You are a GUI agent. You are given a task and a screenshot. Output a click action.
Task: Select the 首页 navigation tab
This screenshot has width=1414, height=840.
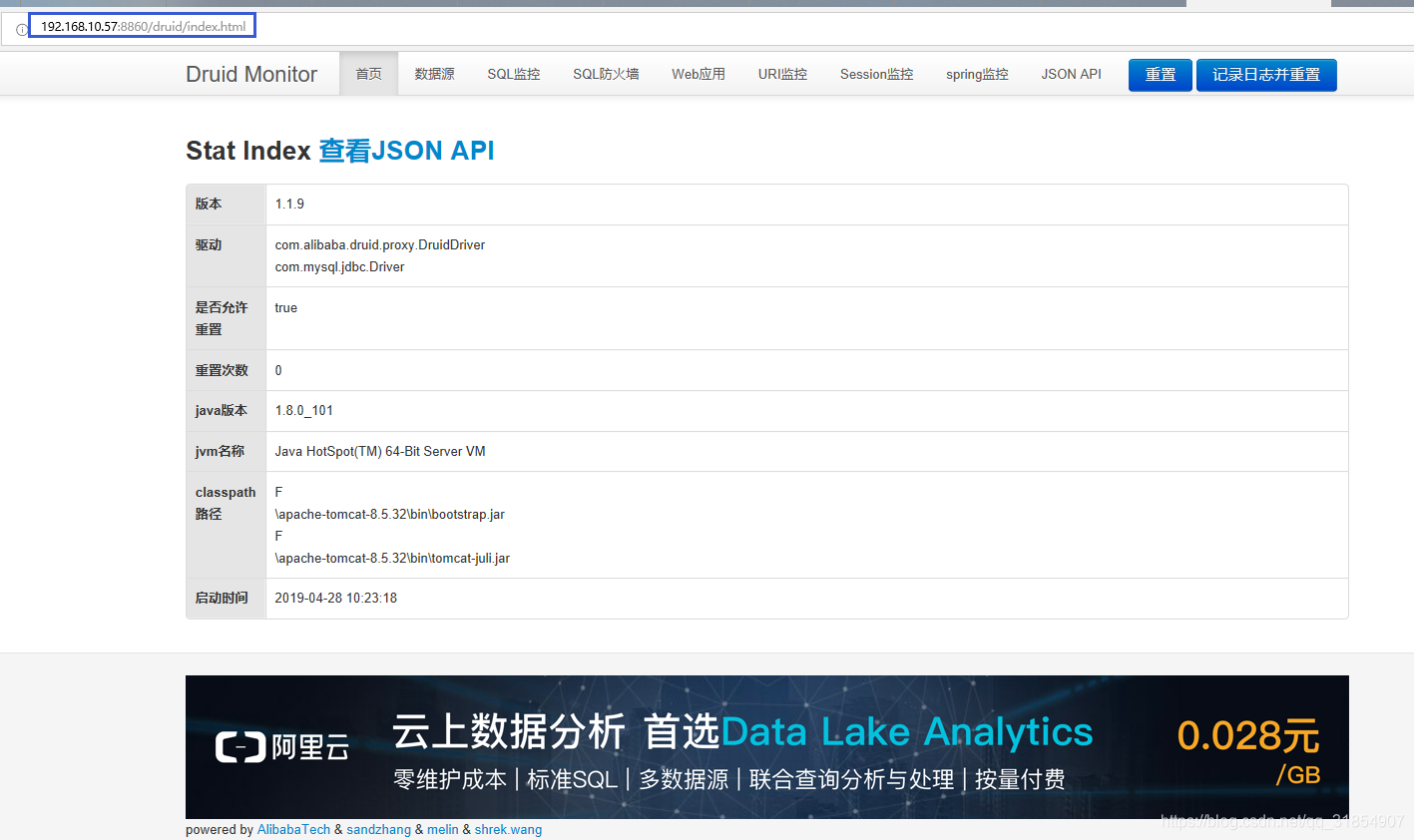pyautogui.click(x=369, y=74)
